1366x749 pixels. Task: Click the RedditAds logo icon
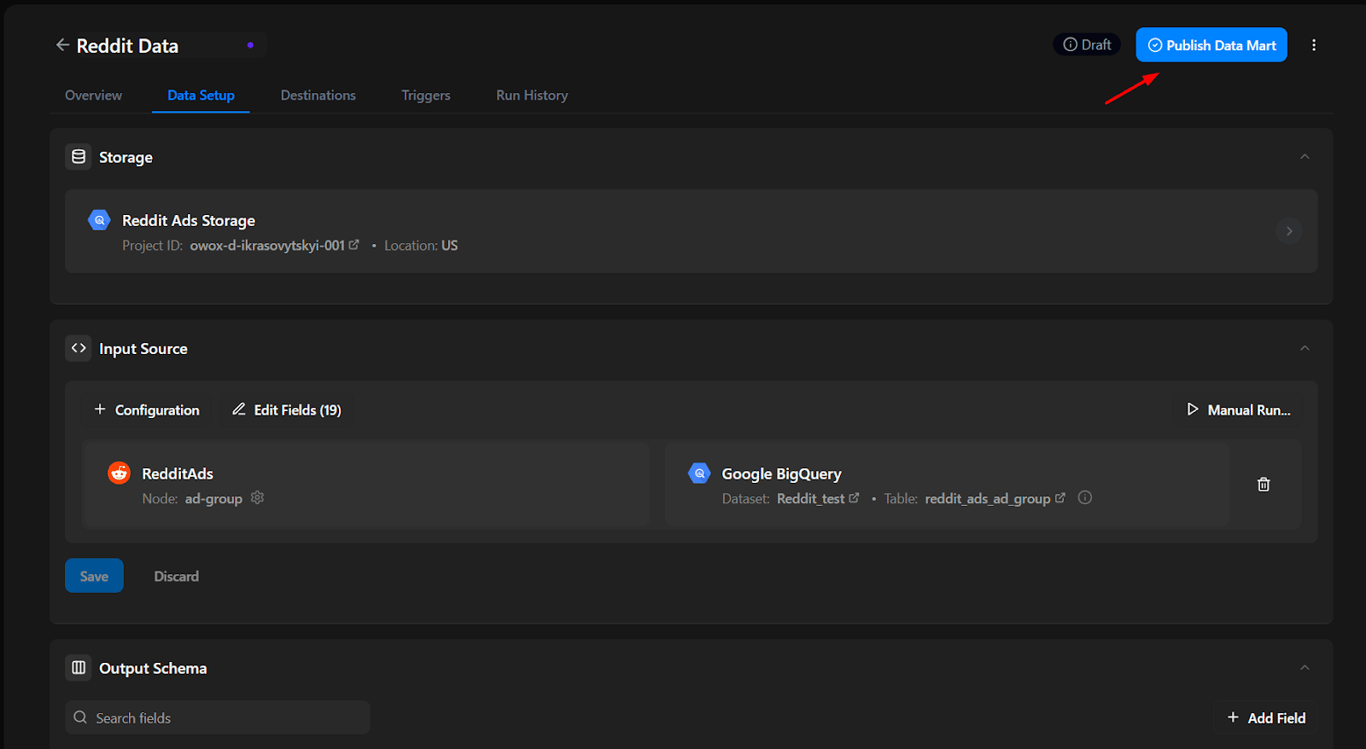coord(119,473)
